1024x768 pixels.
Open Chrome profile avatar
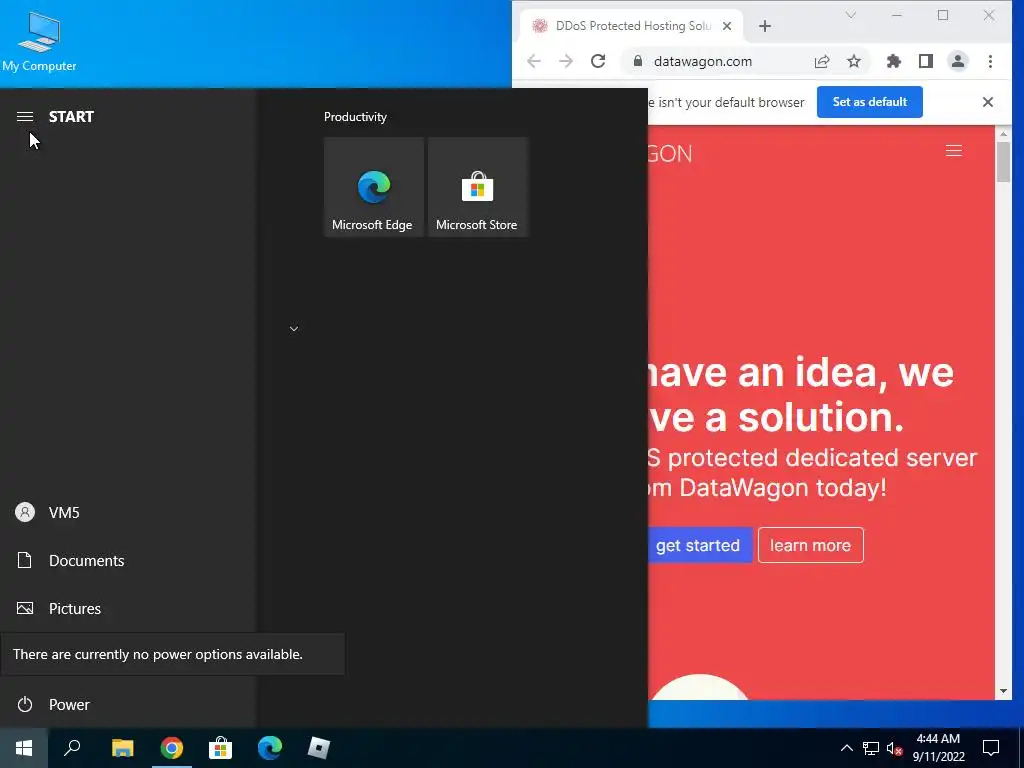[957, 61]
